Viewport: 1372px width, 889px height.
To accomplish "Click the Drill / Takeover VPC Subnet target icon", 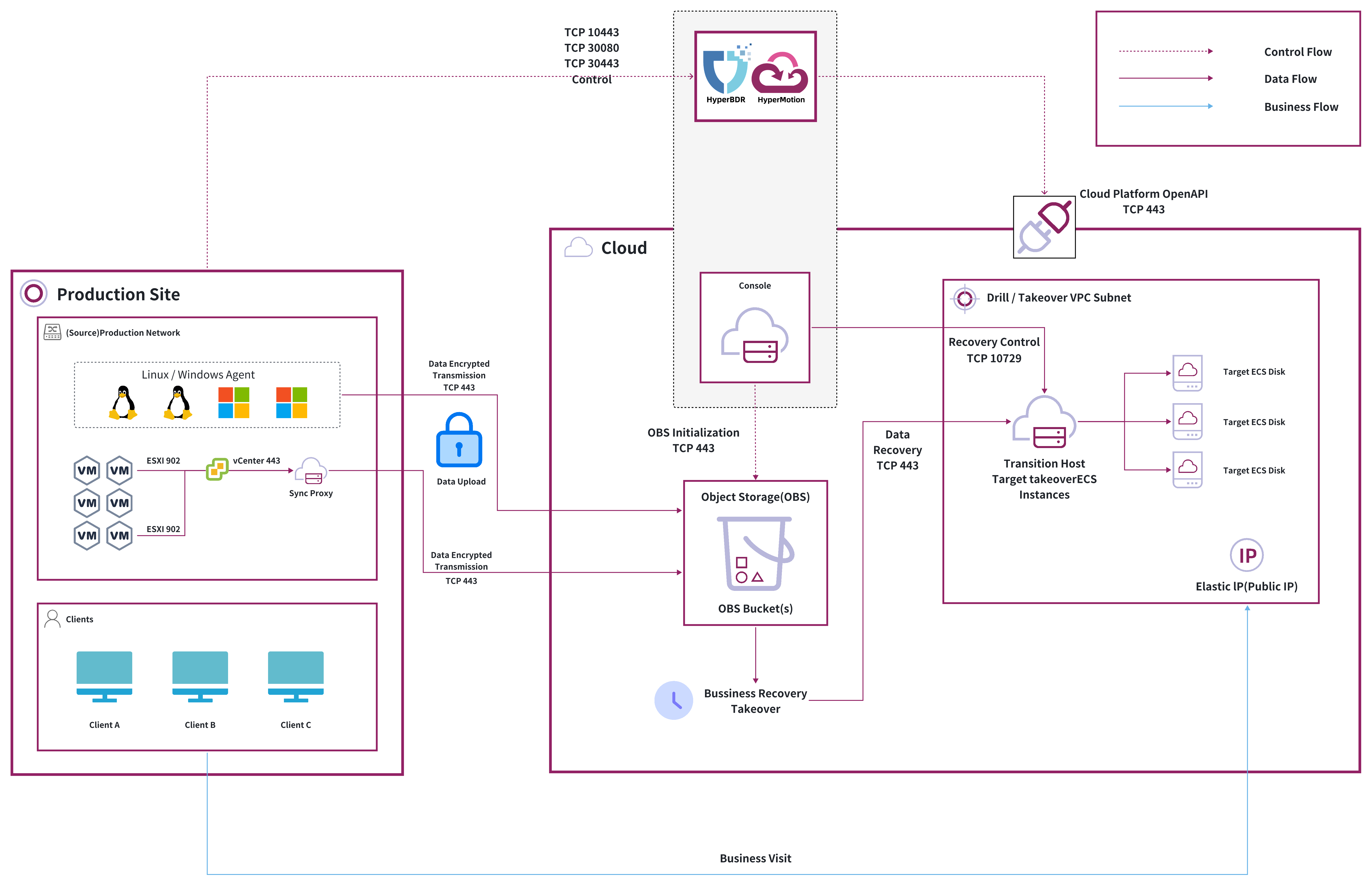I will click(x=964, y=299).
